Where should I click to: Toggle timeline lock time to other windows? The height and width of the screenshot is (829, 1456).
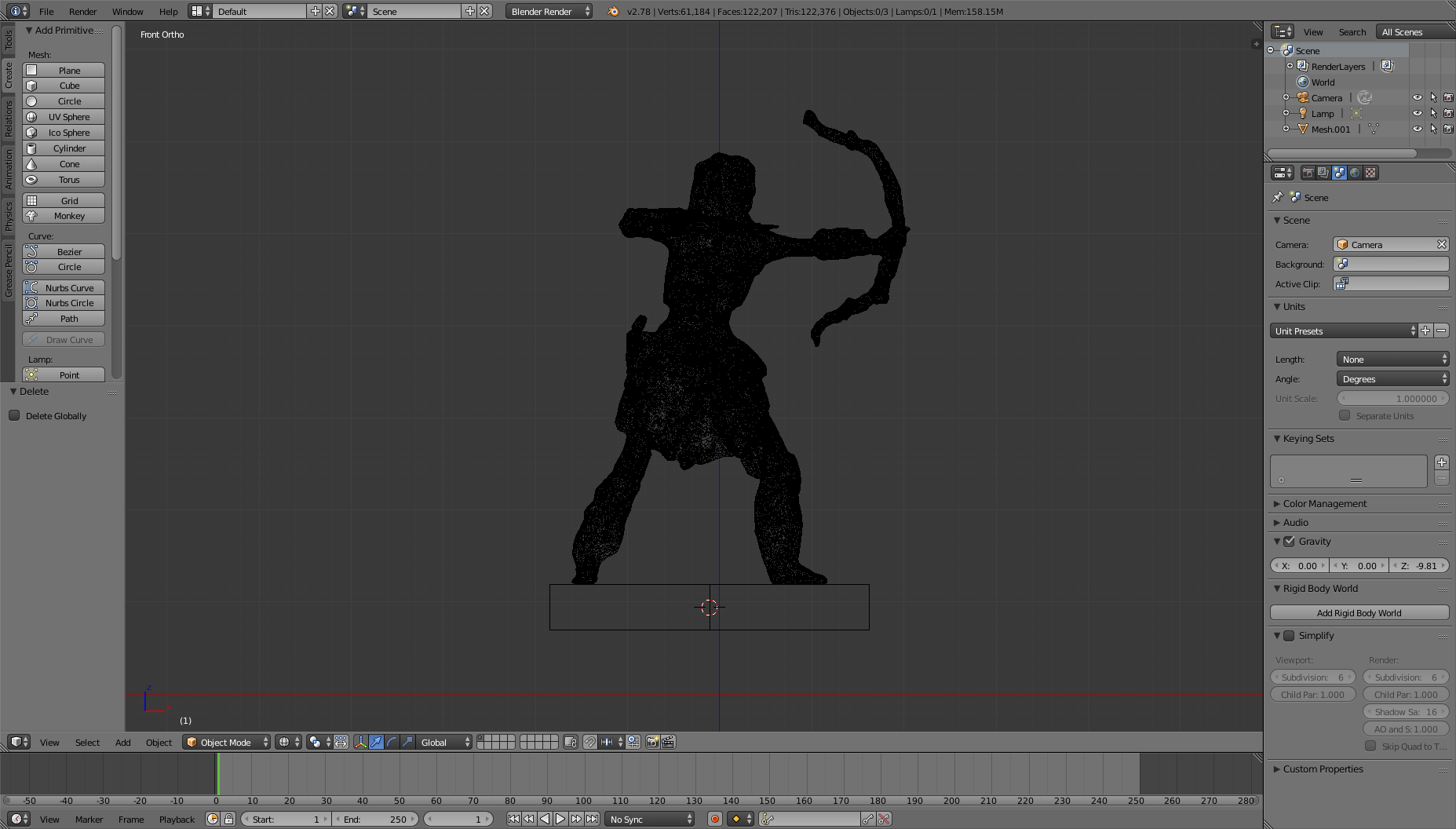[228, 819]
